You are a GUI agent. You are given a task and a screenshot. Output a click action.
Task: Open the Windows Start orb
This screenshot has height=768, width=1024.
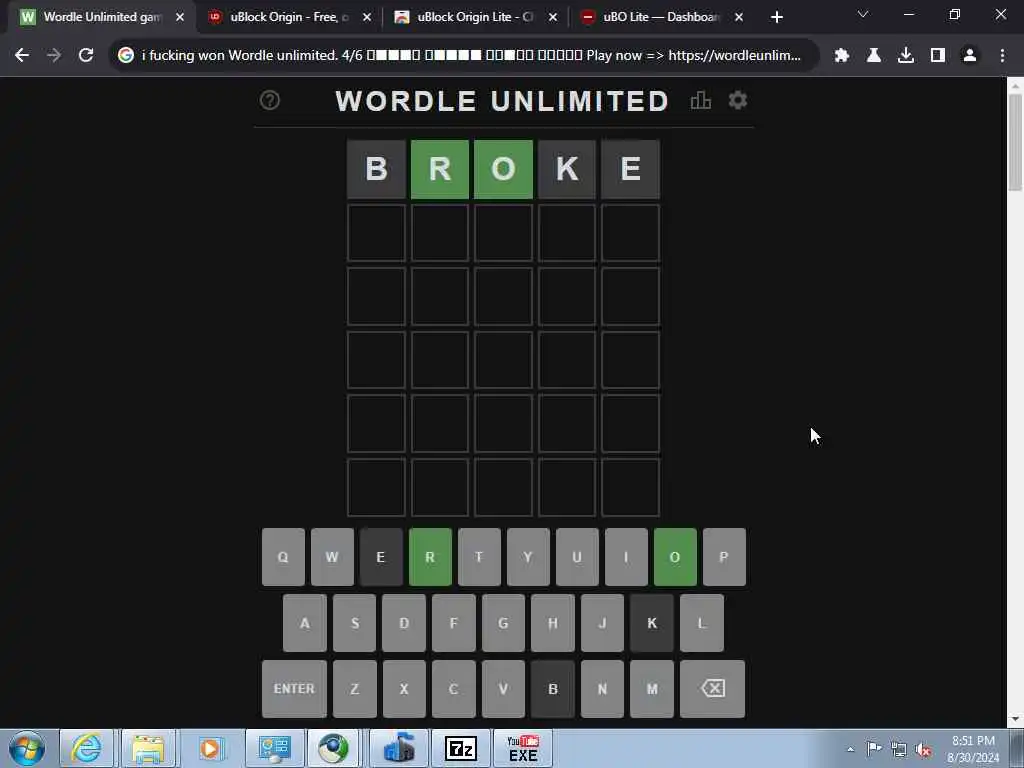coord(27,748)
